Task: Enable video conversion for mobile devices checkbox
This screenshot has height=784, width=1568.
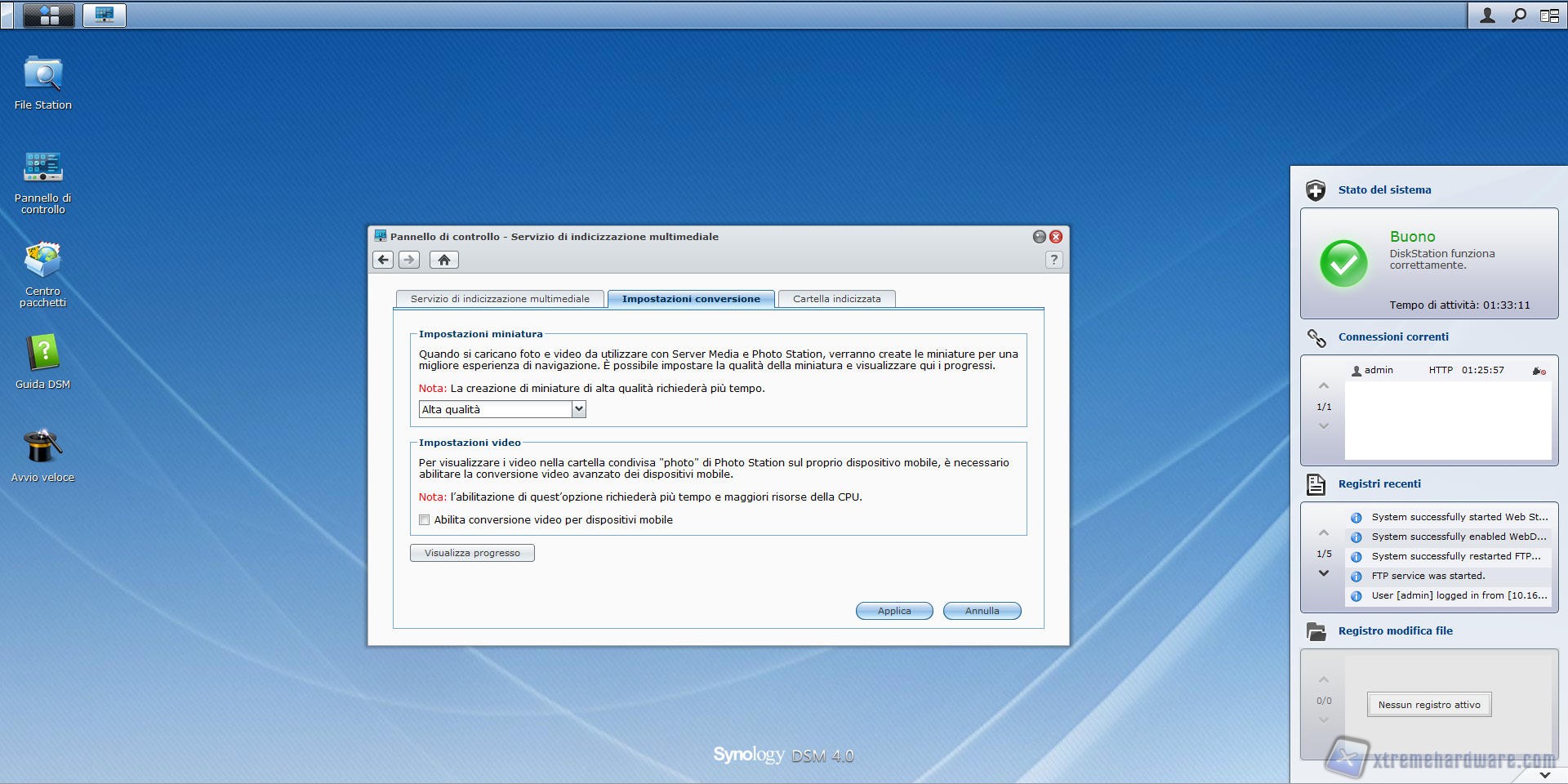Action: [425, 520]
